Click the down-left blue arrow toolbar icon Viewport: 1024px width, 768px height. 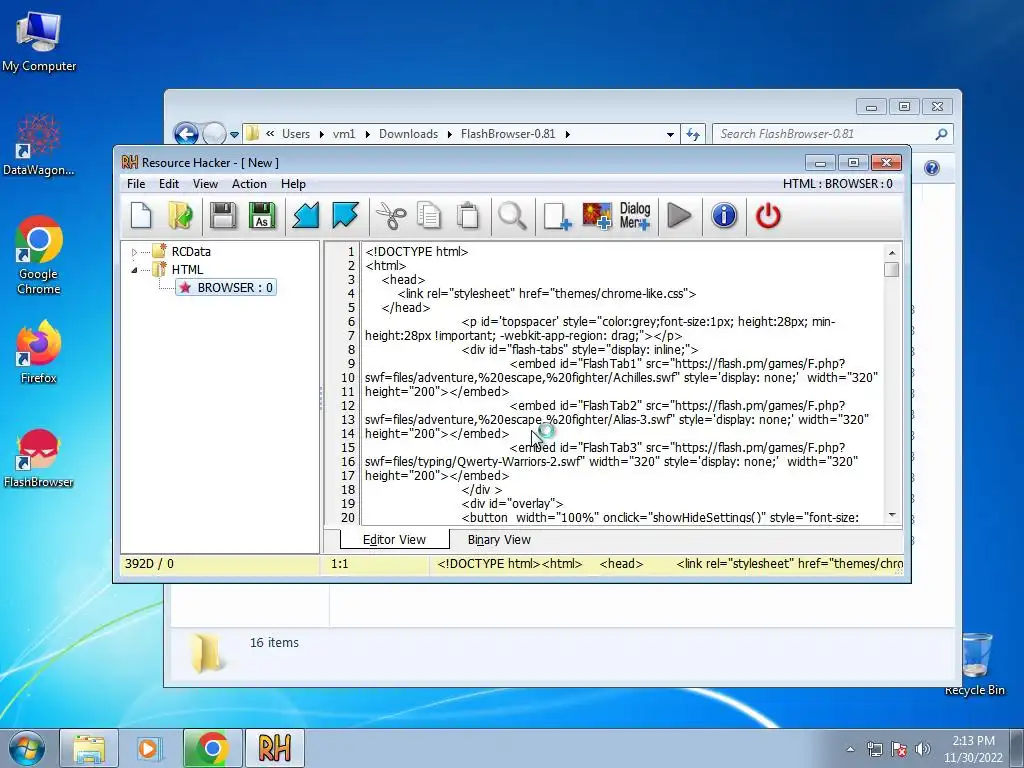point(305,216)
